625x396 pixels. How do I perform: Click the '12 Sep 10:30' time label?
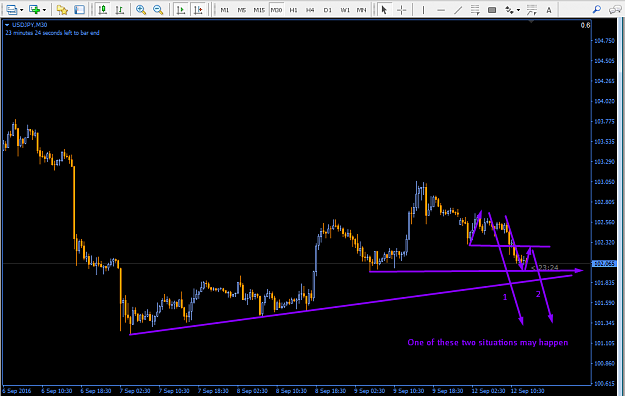(527, 391)
